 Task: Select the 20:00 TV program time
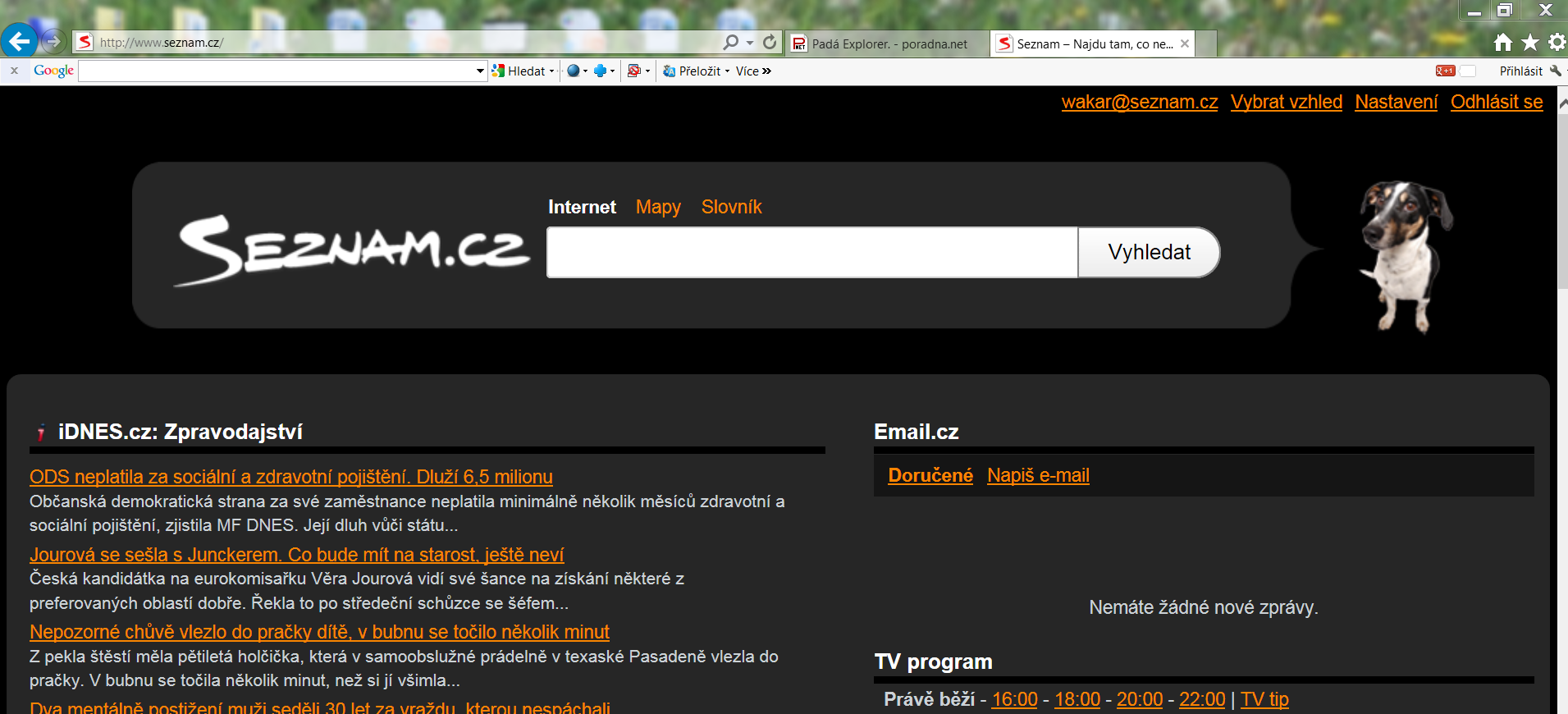(1139, 699)
